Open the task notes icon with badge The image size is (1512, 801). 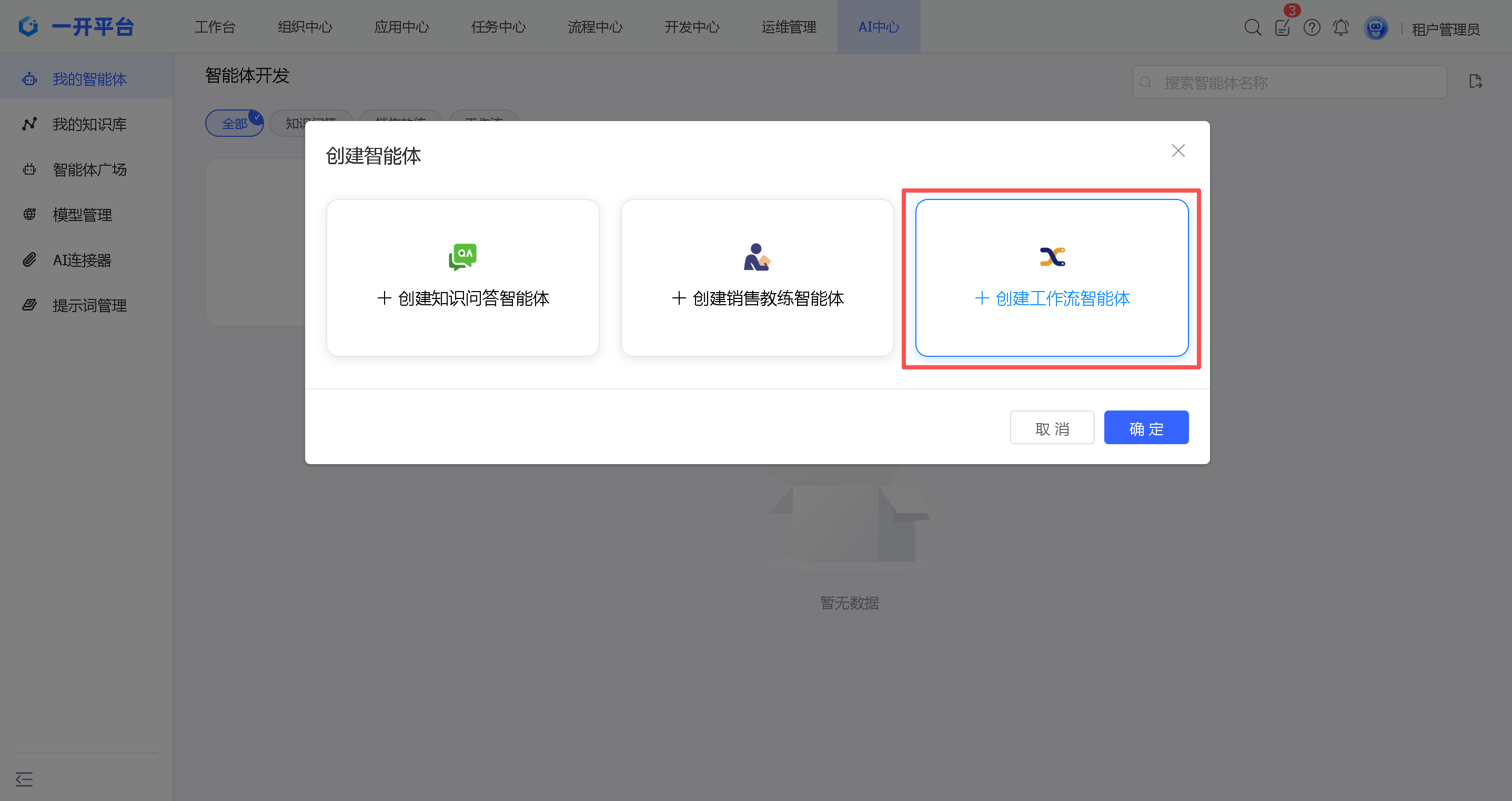click(x=1282, y=27)
